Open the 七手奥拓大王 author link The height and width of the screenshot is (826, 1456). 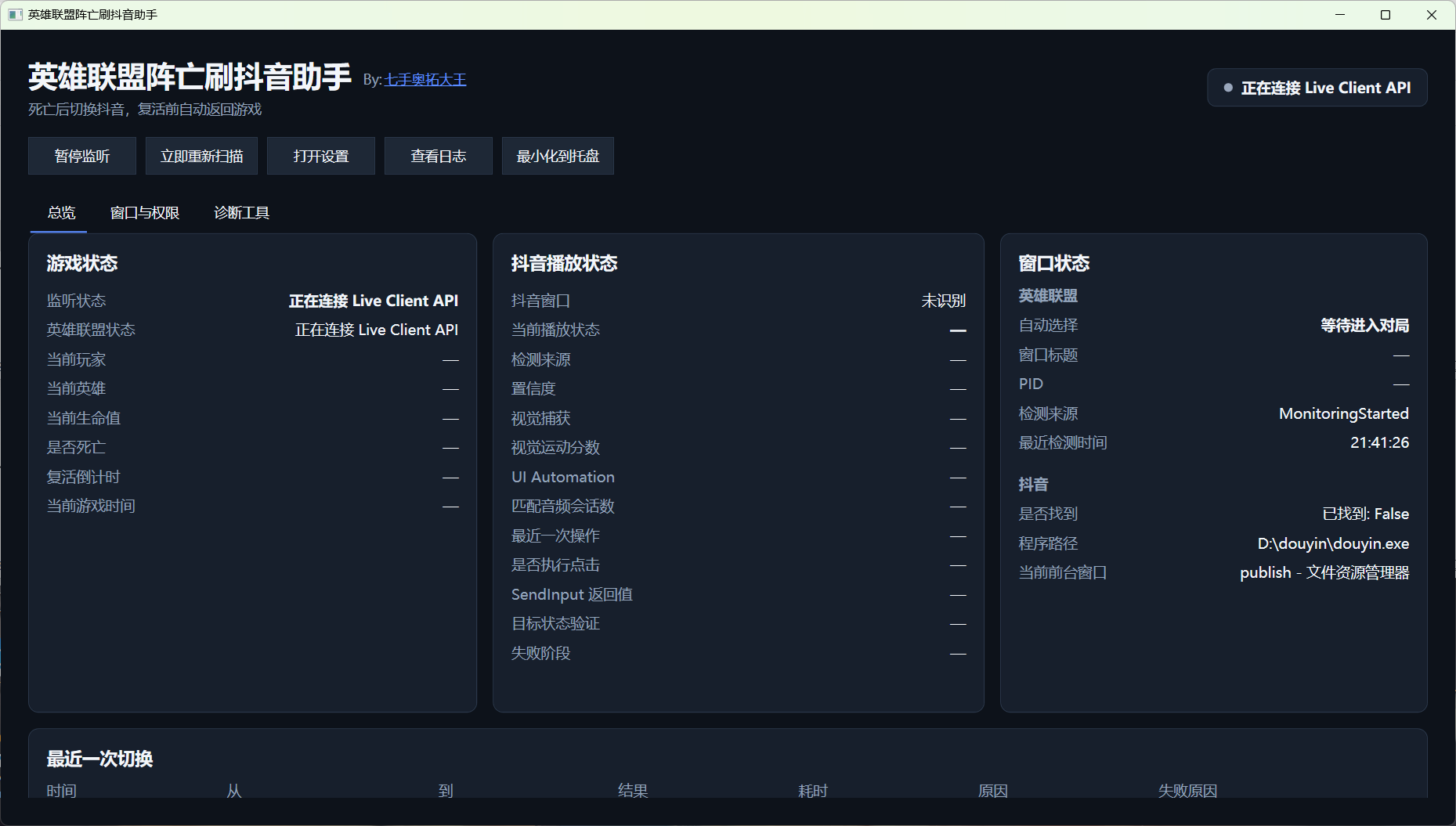click(425, 80)
